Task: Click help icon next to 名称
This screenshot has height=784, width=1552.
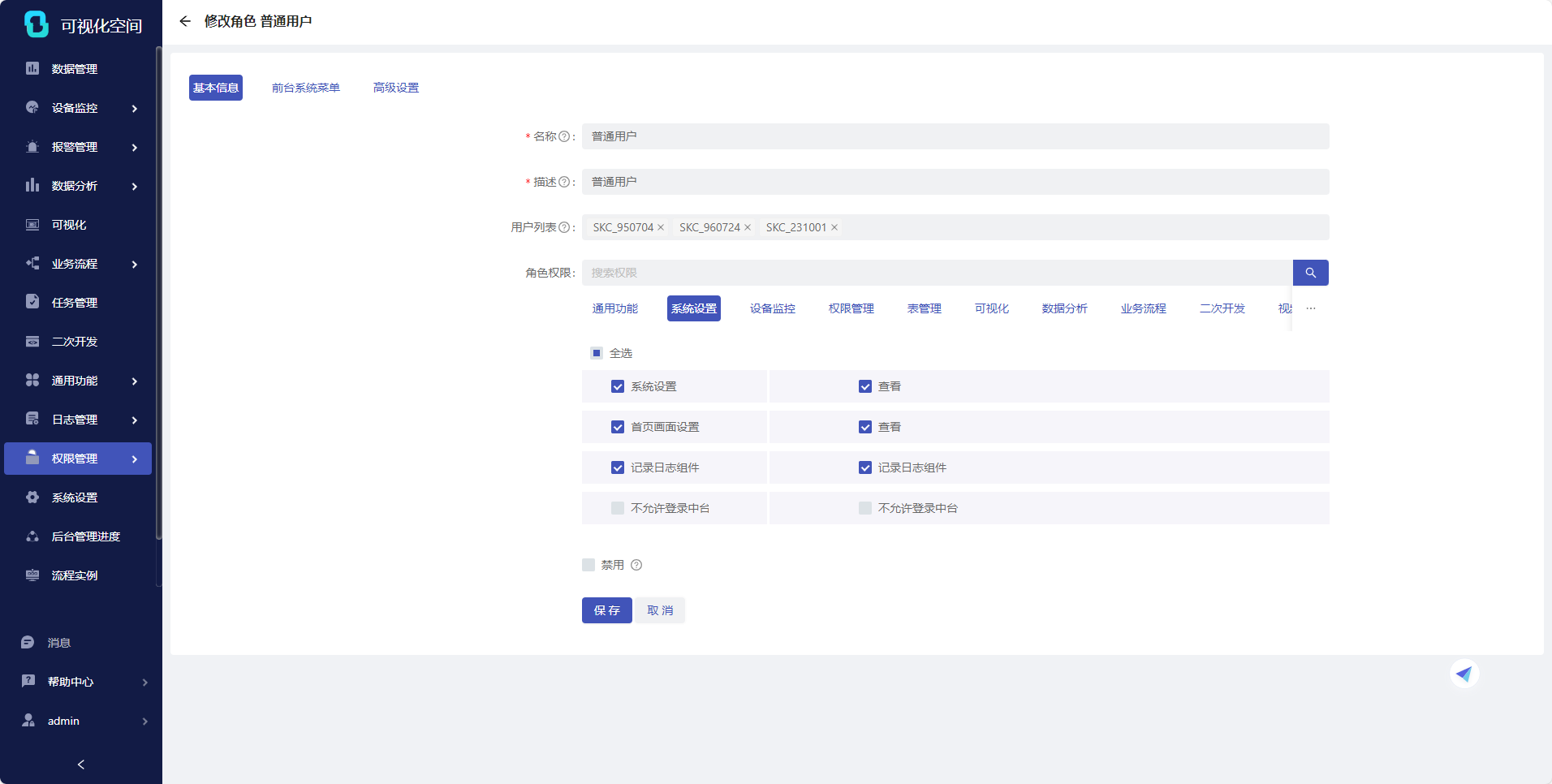Action: 564,136
